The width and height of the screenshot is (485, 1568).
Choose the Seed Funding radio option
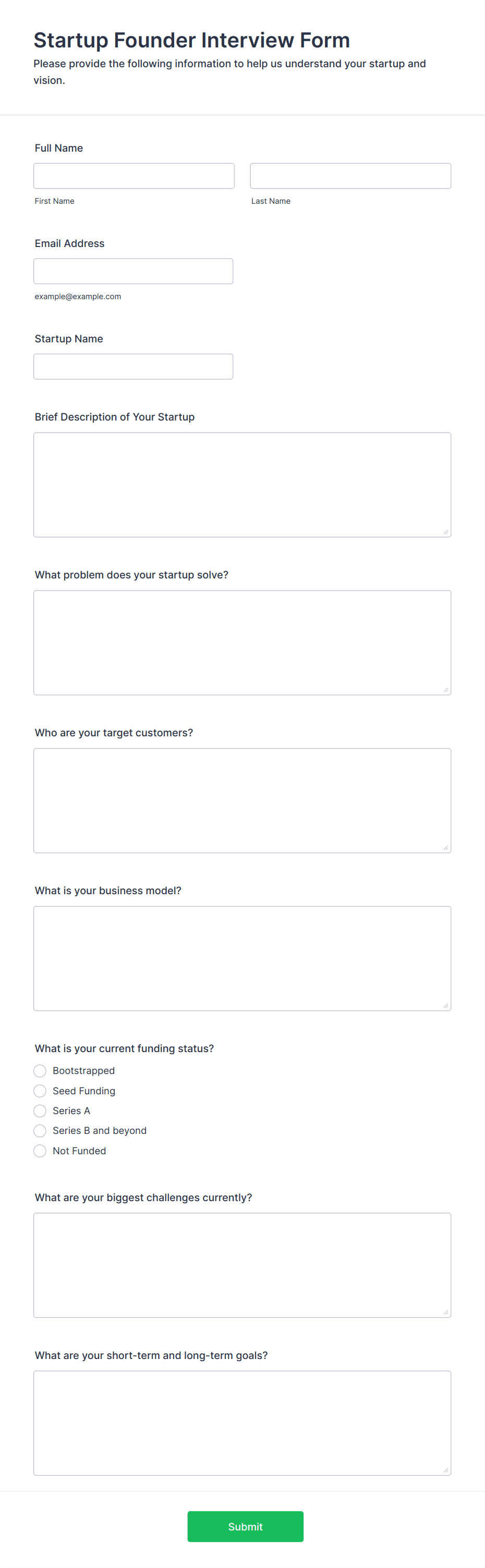click(40, 1091)
